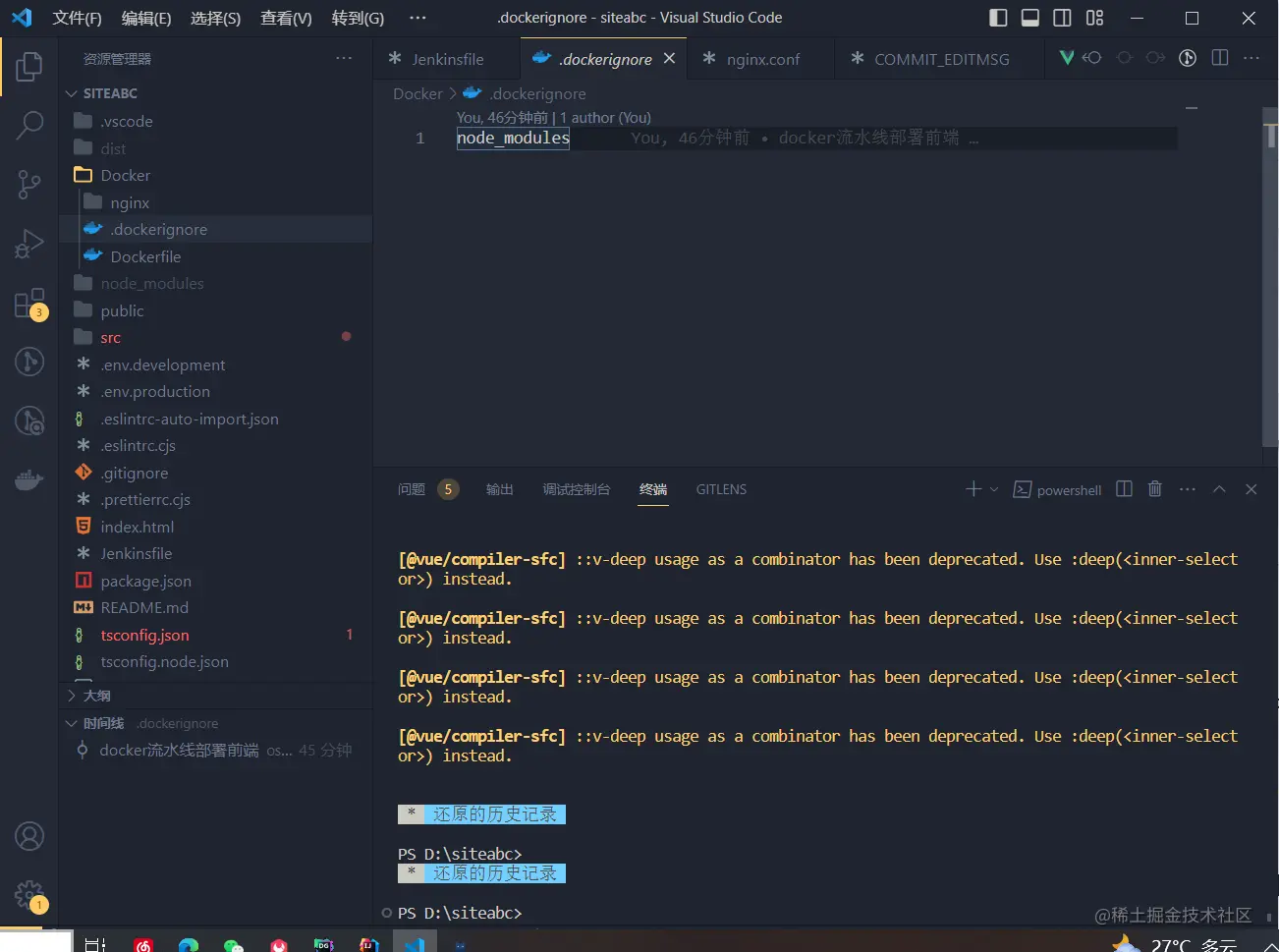
Task: Show the 调试控制台 debug console tab
Action: (577, 489)
